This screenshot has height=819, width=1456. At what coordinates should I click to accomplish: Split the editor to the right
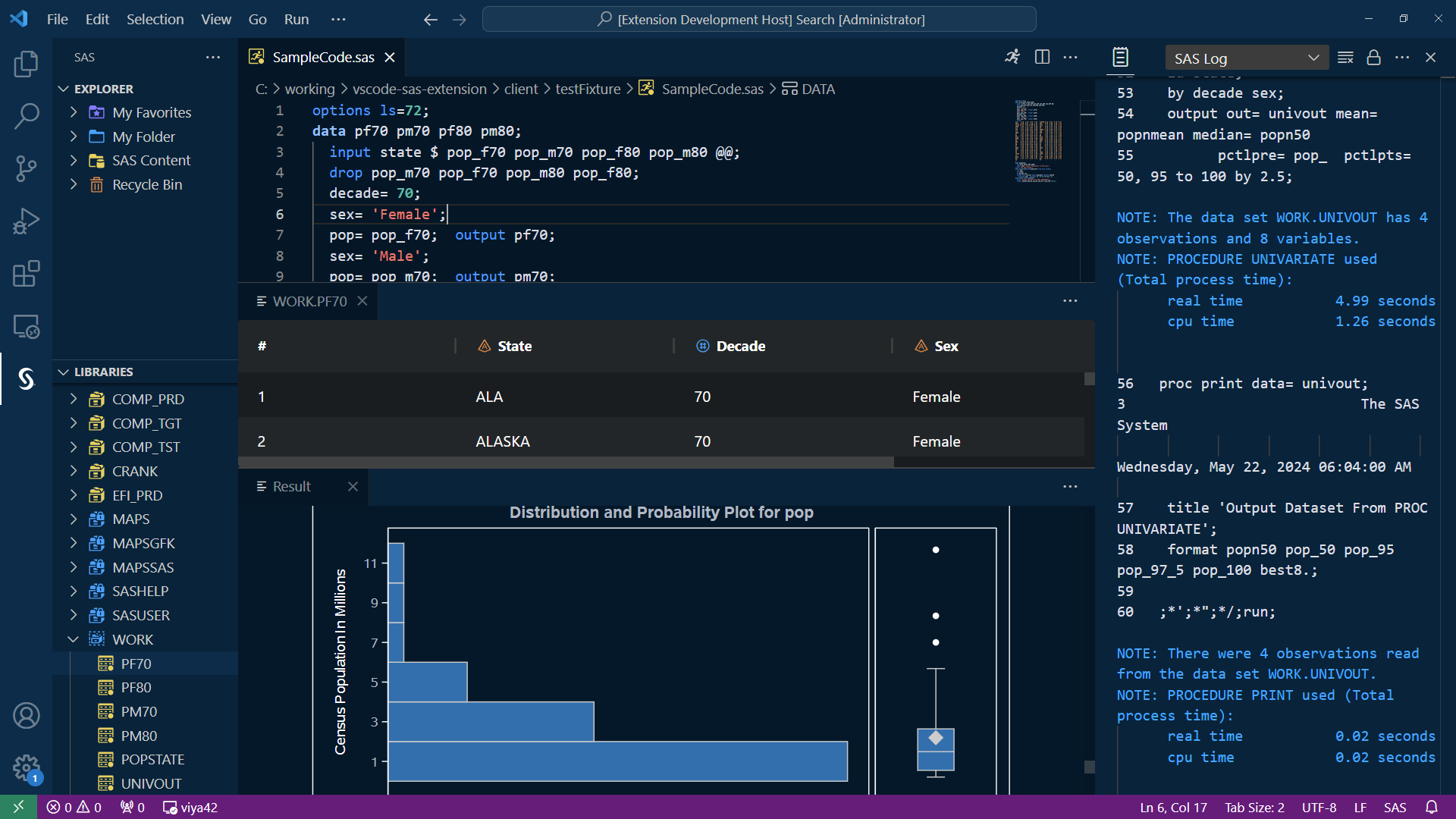[1042, 57]
